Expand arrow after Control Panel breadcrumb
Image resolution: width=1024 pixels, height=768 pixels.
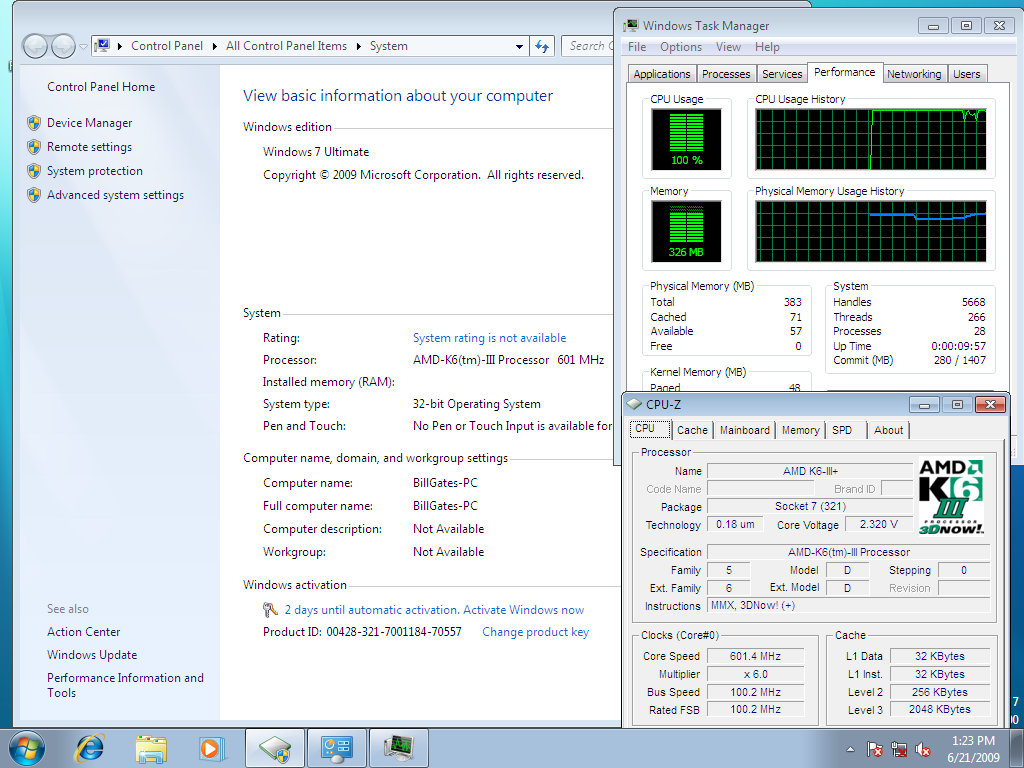(214, 46)
